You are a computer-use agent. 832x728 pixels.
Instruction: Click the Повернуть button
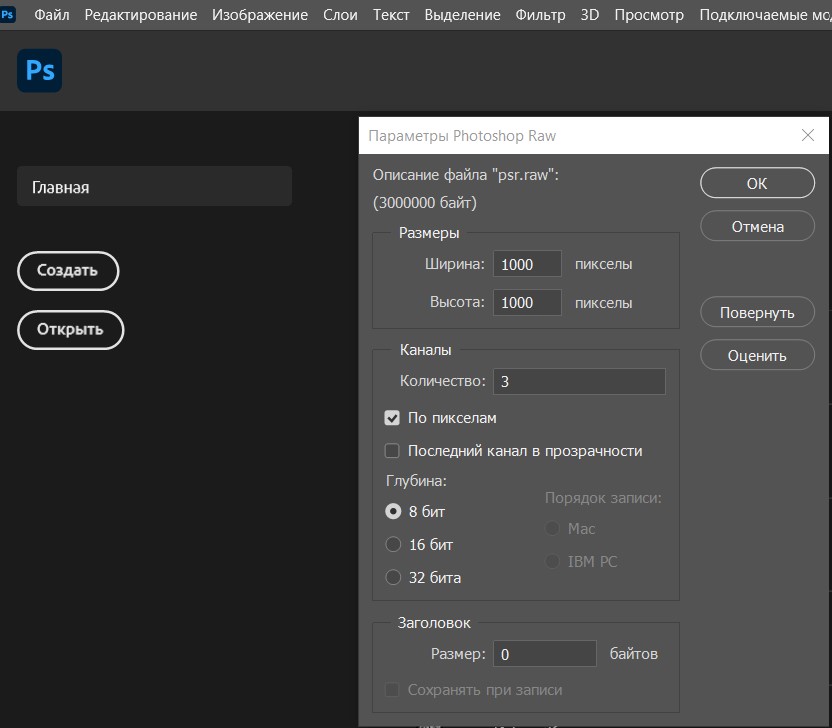point(757,313)
